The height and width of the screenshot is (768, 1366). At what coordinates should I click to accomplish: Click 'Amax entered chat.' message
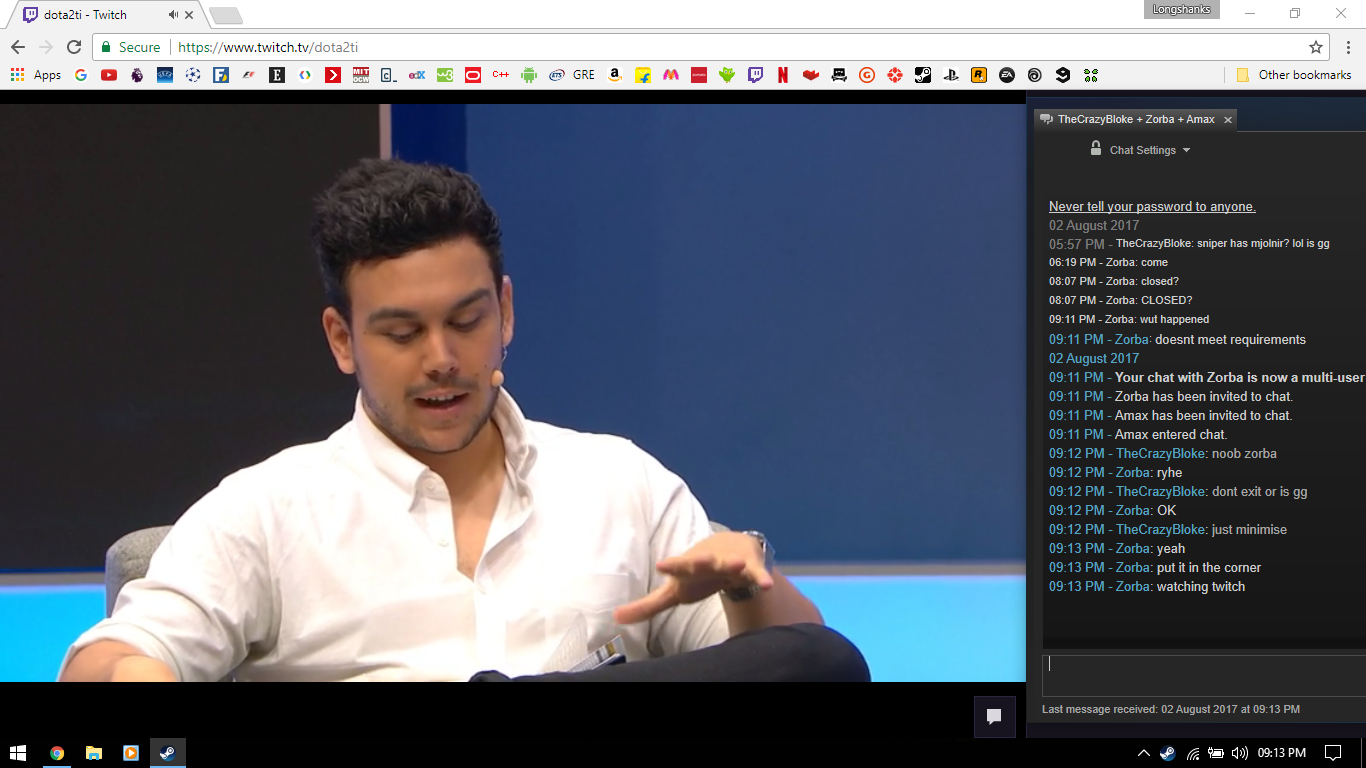(1171, 435)
